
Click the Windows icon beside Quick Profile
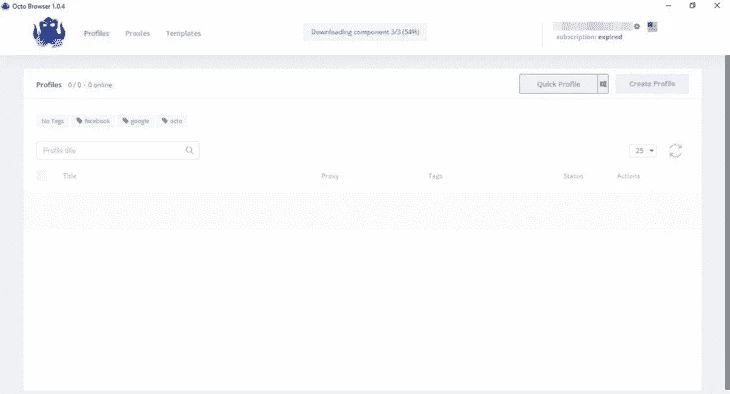point(603,84)
